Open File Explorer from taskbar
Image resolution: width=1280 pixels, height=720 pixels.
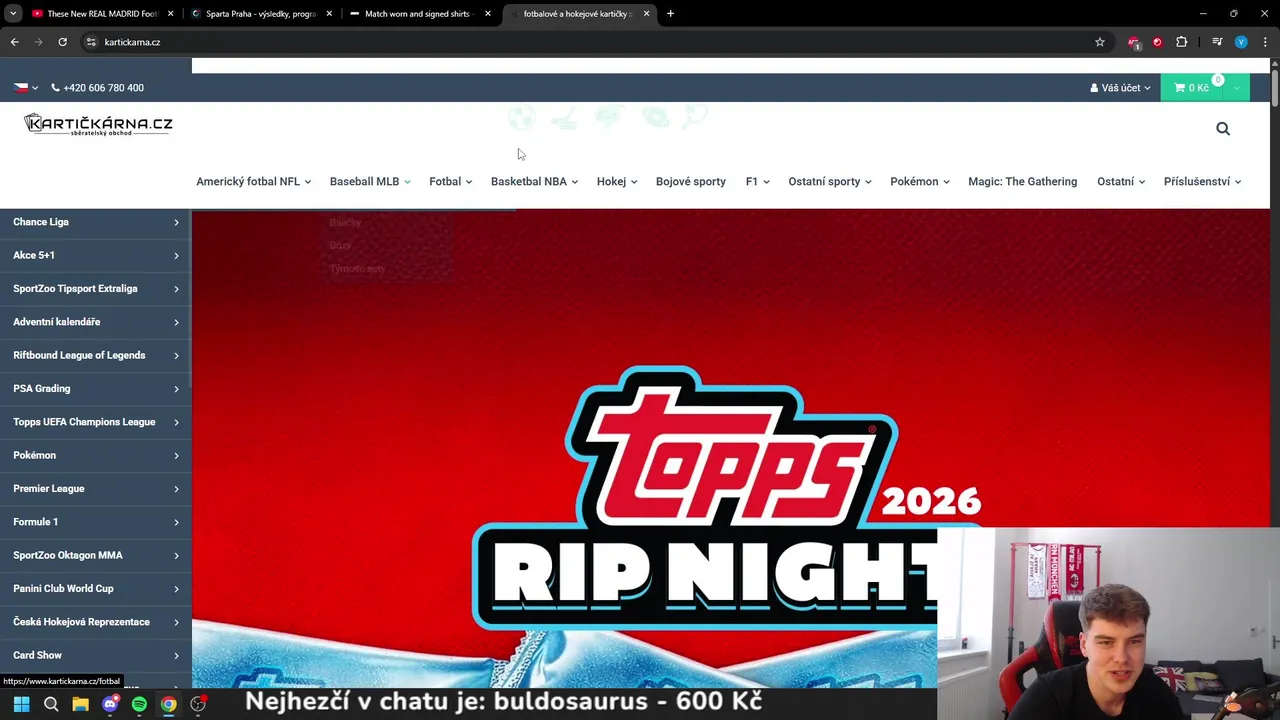[80, 704]
